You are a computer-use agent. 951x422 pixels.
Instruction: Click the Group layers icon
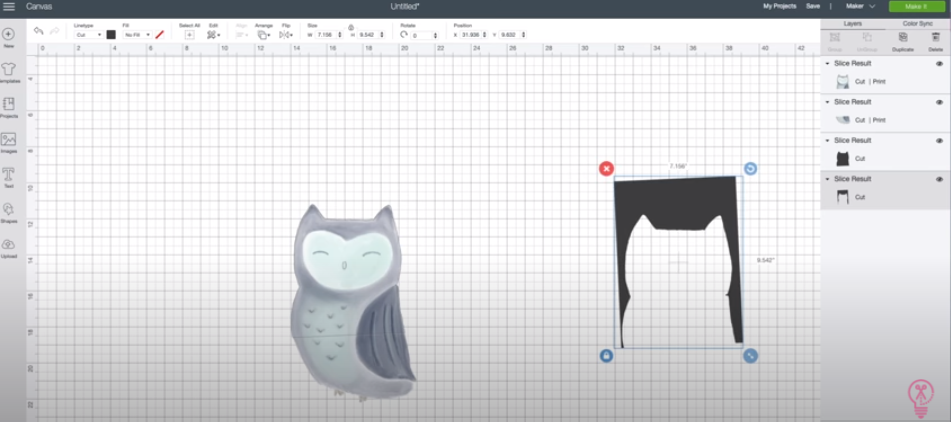(x=835, y=38)
